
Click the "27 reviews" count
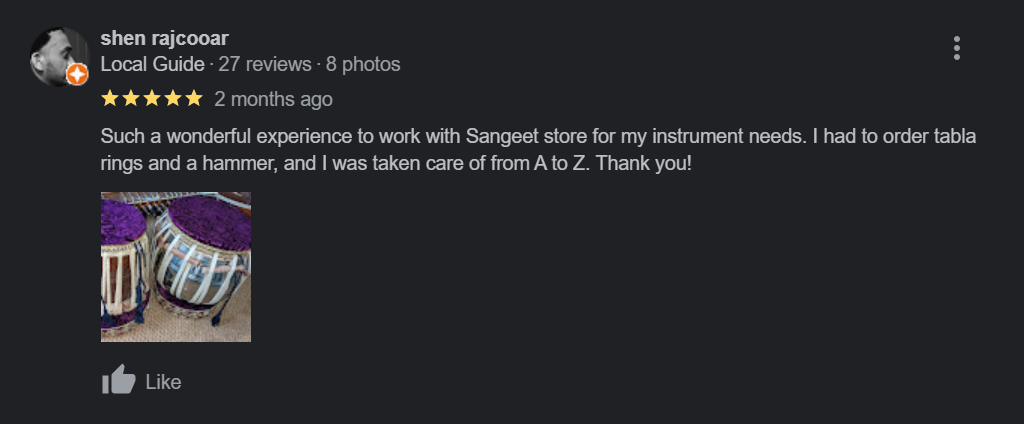264,65
